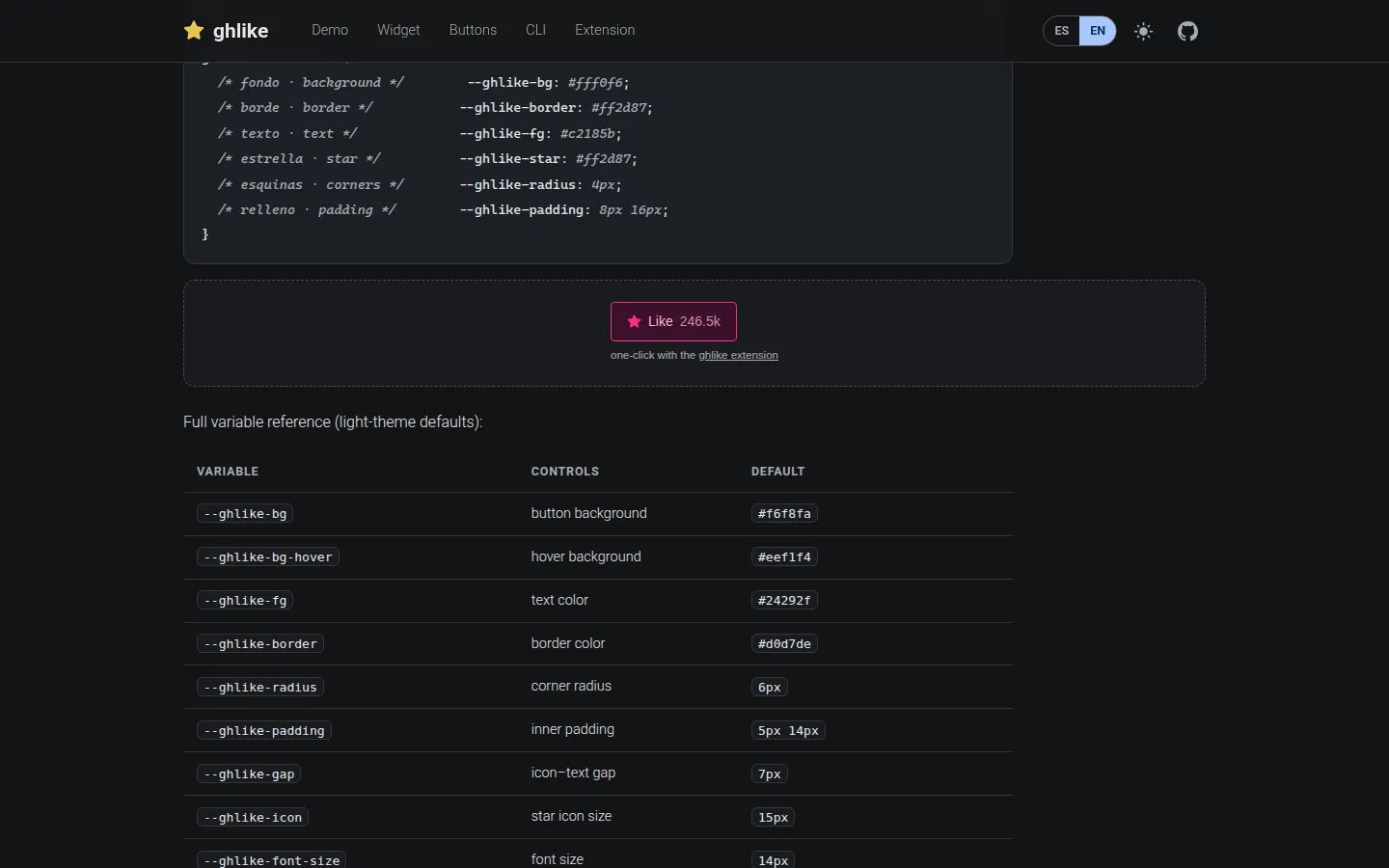The image size is (1389, 868).
Task: Follow the ghlike extension link
Action: [738, 355]
